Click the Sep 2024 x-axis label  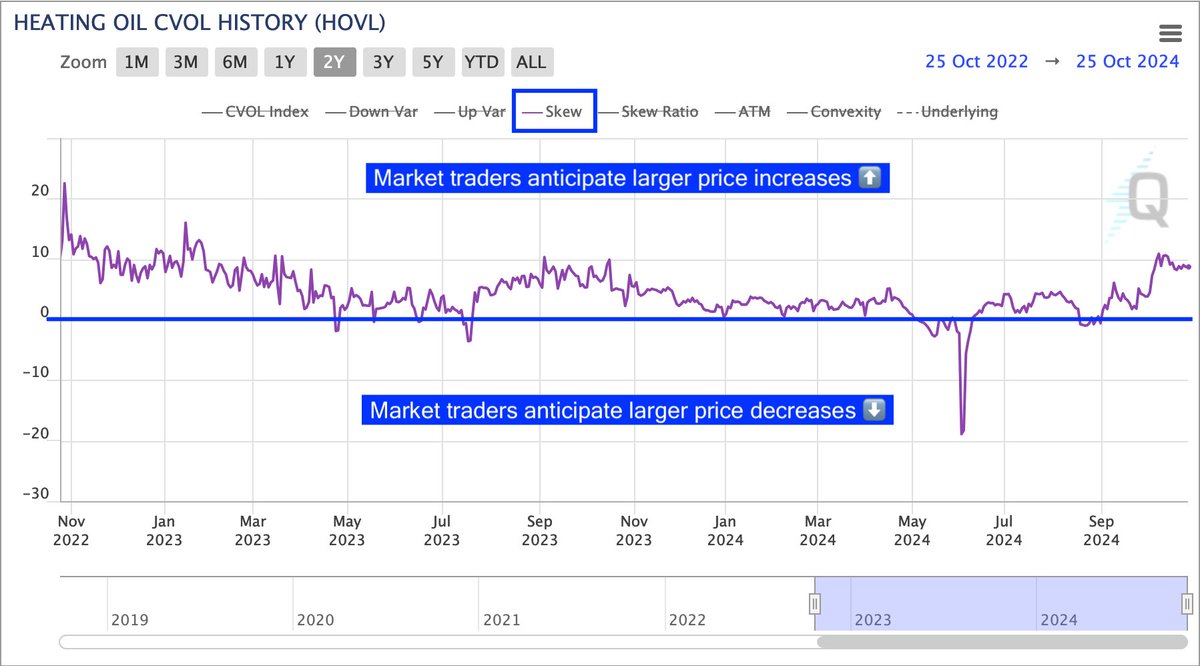coord(1101,530)
